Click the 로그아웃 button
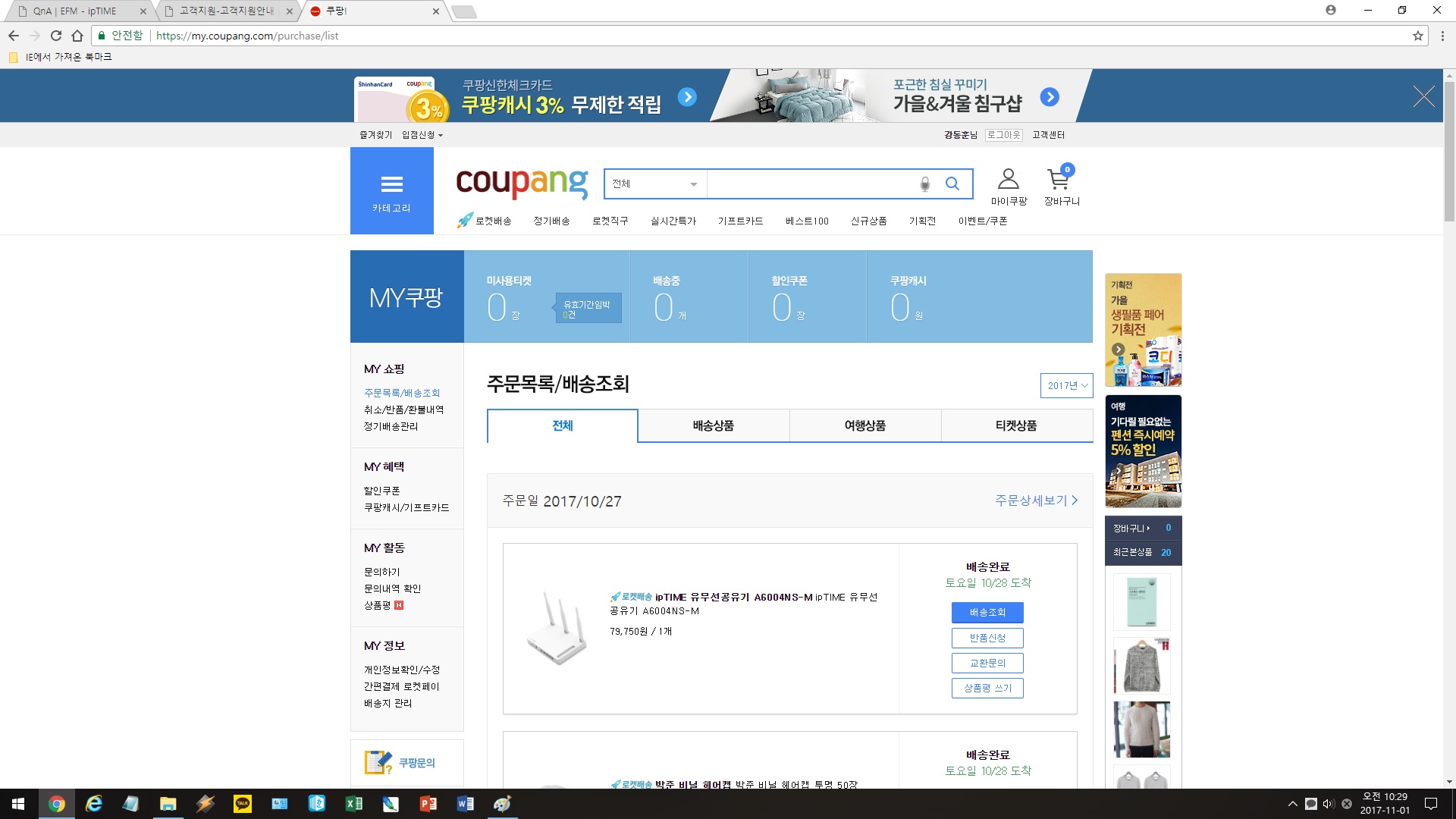Image resolution: width=1456 pixels, height=819 pixels. click(1003, 135)
